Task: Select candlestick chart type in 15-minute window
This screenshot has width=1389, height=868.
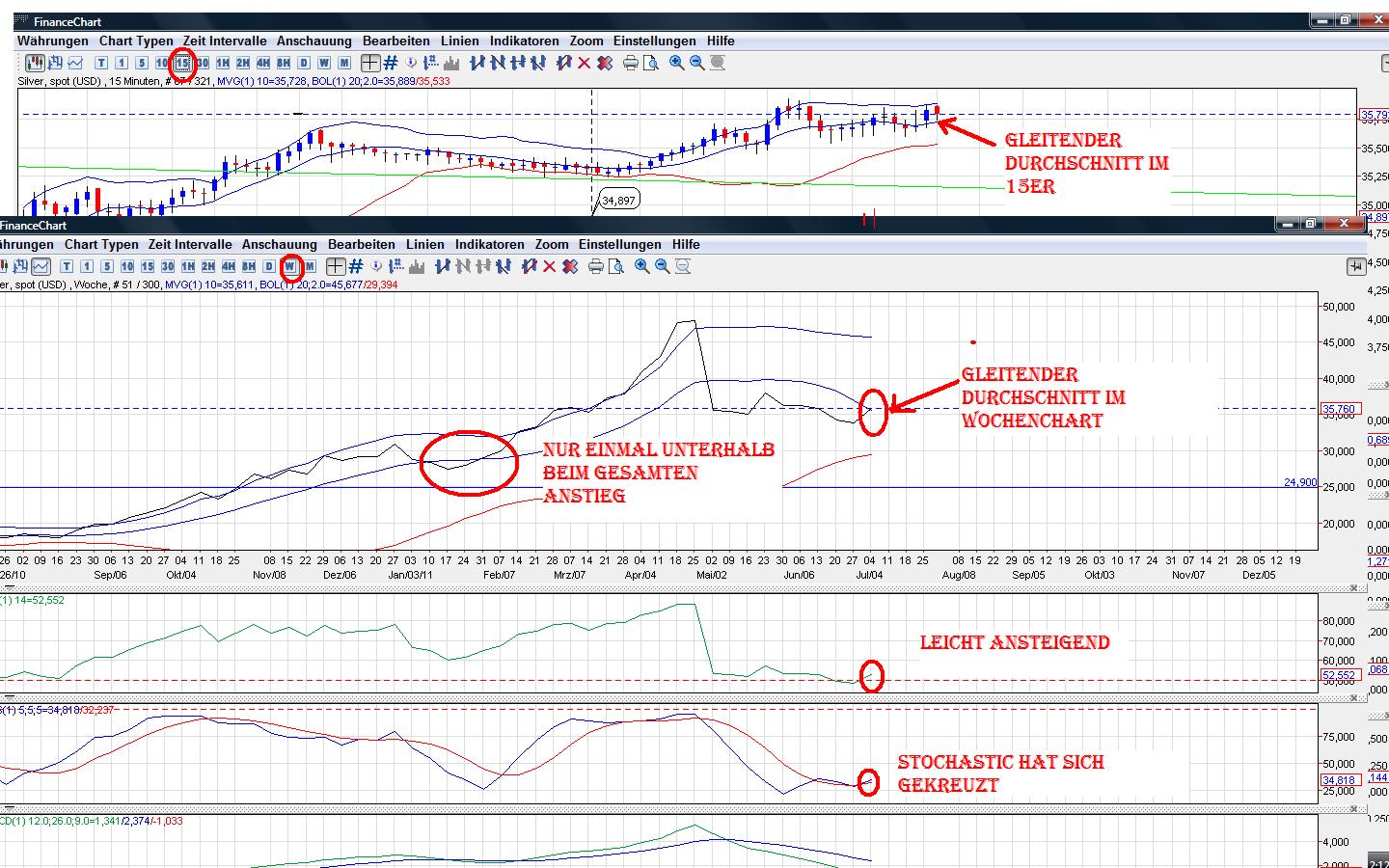Action: coord(36,63)
